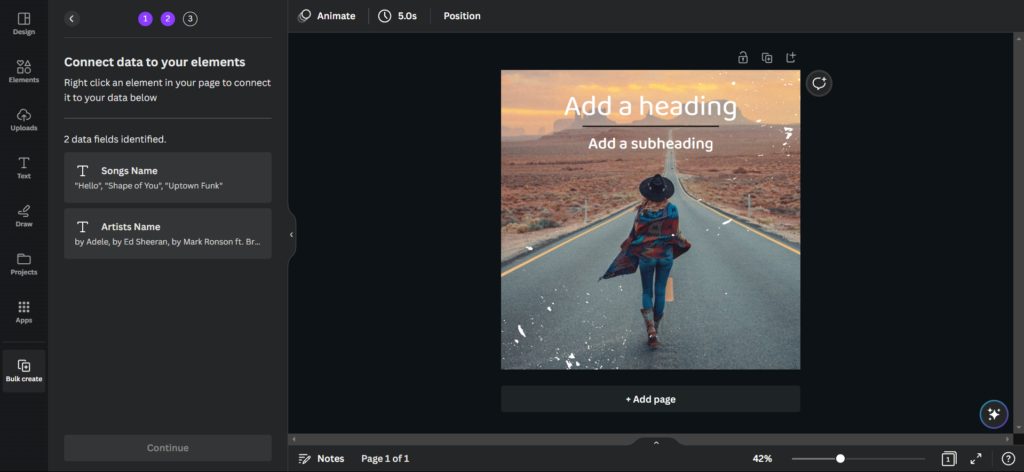Open the Apps panel
Image resolution: width=1024 pixels, height=472 pixels.
coord(24,312)
